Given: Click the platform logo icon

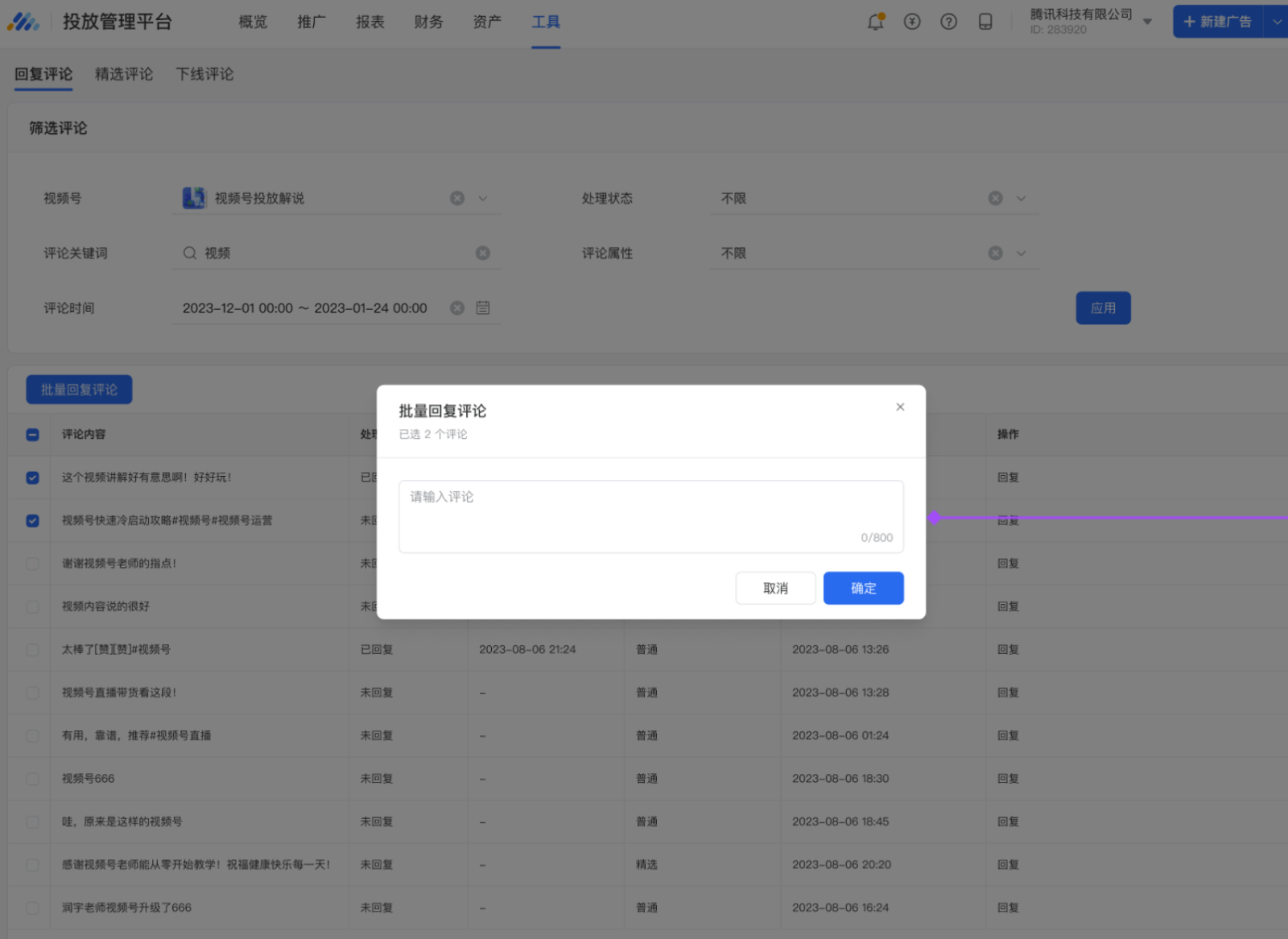Looking at the screenshot, I should click(x=23, y=22).
